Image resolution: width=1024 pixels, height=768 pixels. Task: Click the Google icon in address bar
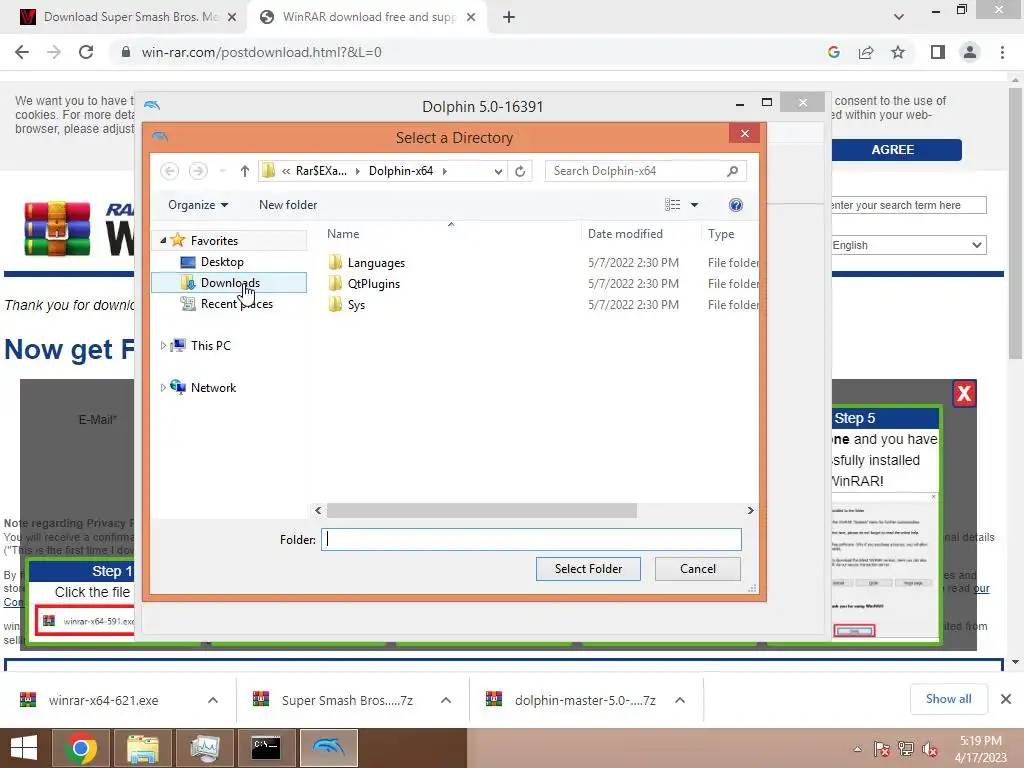click(x=833, y=52)
